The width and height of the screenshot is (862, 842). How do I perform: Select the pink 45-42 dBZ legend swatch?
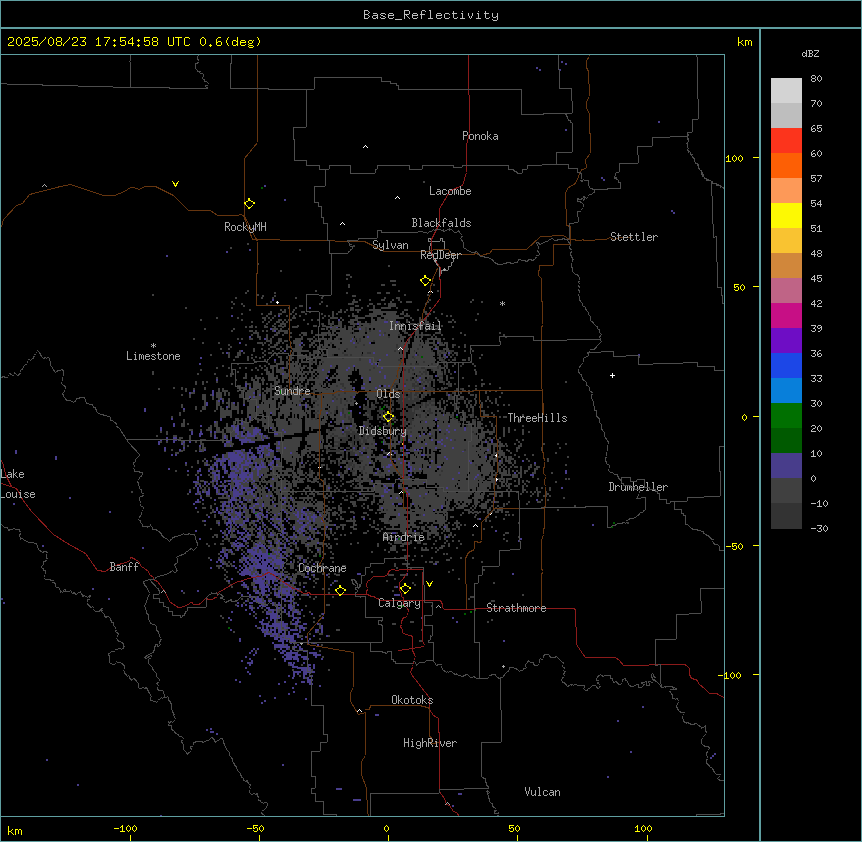click(x=786, y=291)
